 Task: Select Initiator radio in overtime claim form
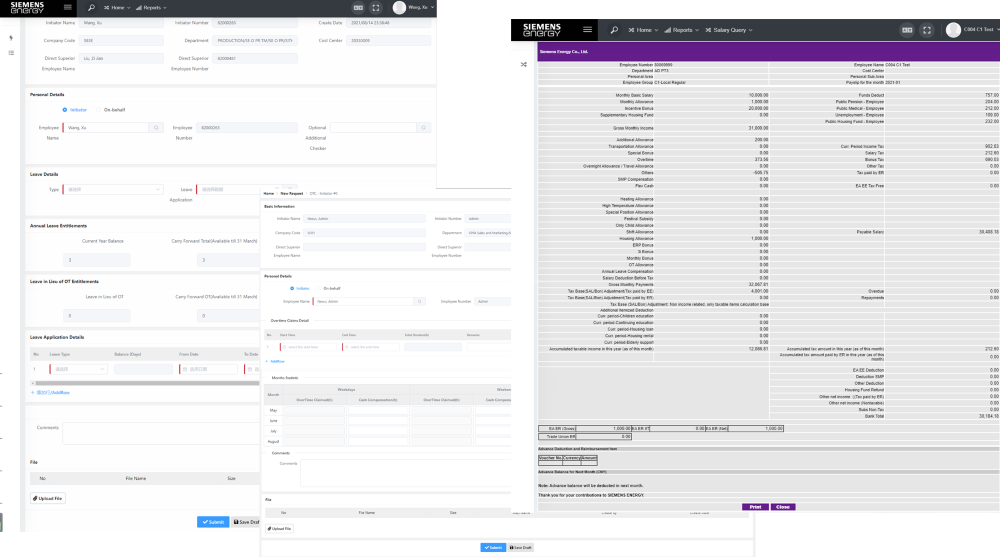pos(292,288)
